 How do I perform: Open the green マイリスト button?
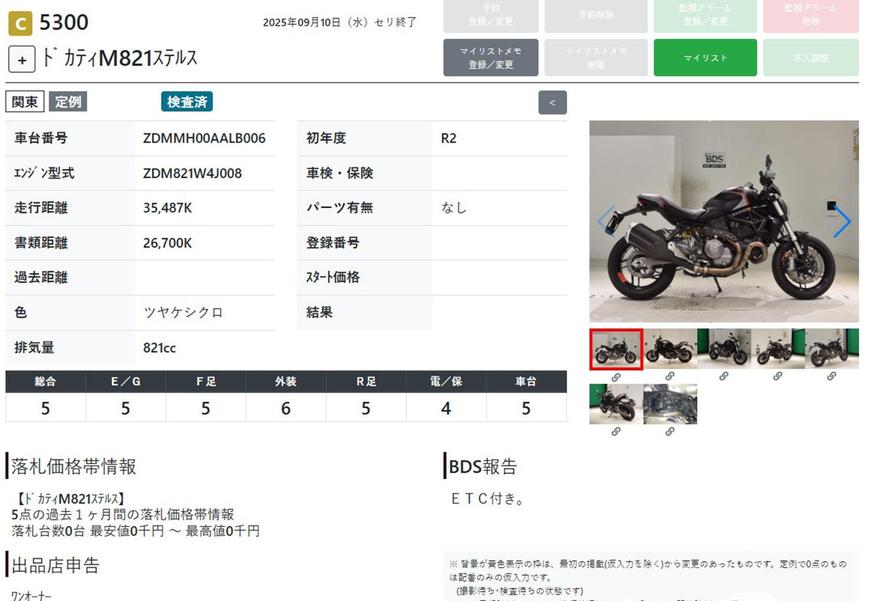[705, 58]
